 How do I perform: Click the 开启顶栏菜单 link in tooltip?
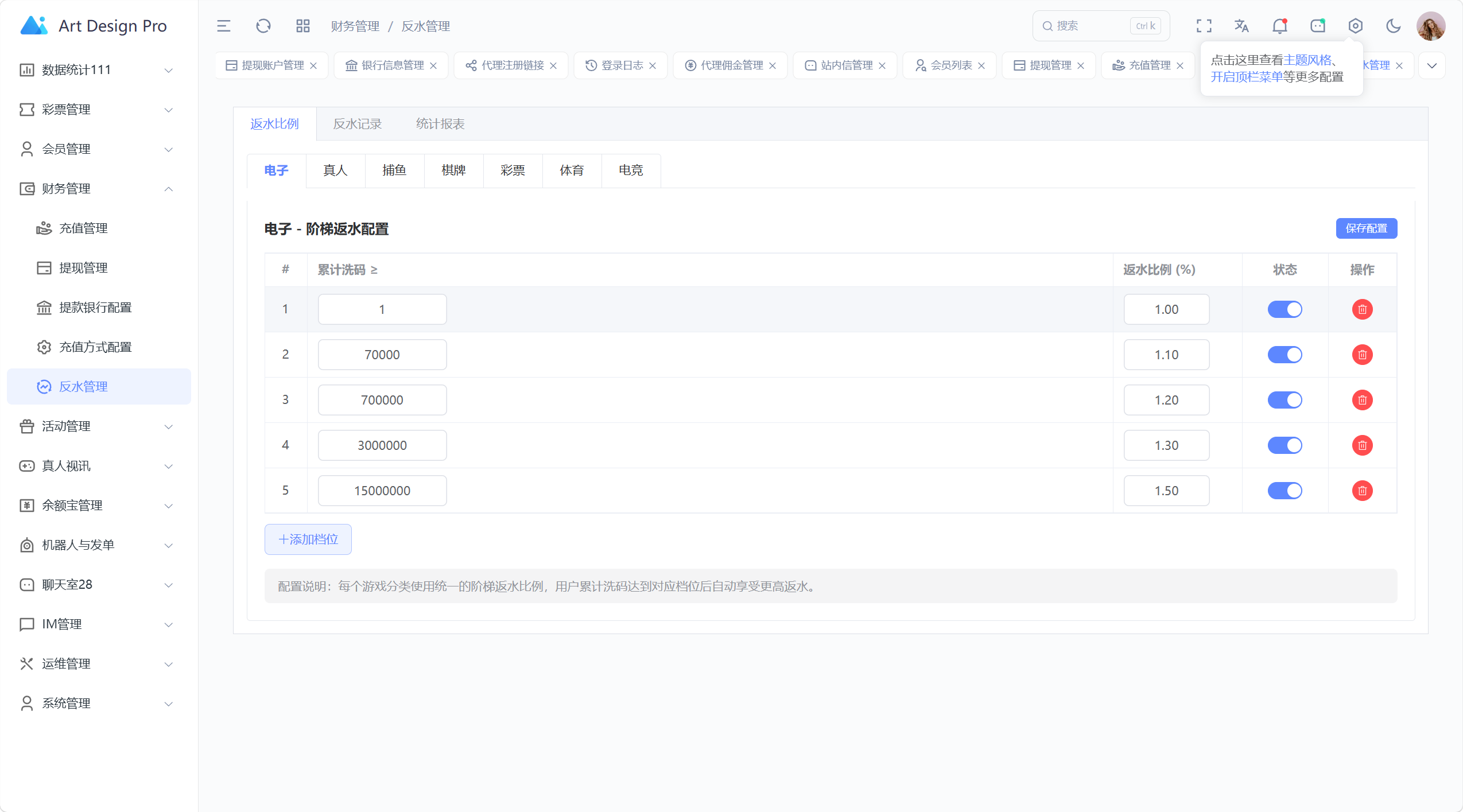click(x=1247, y=77)
